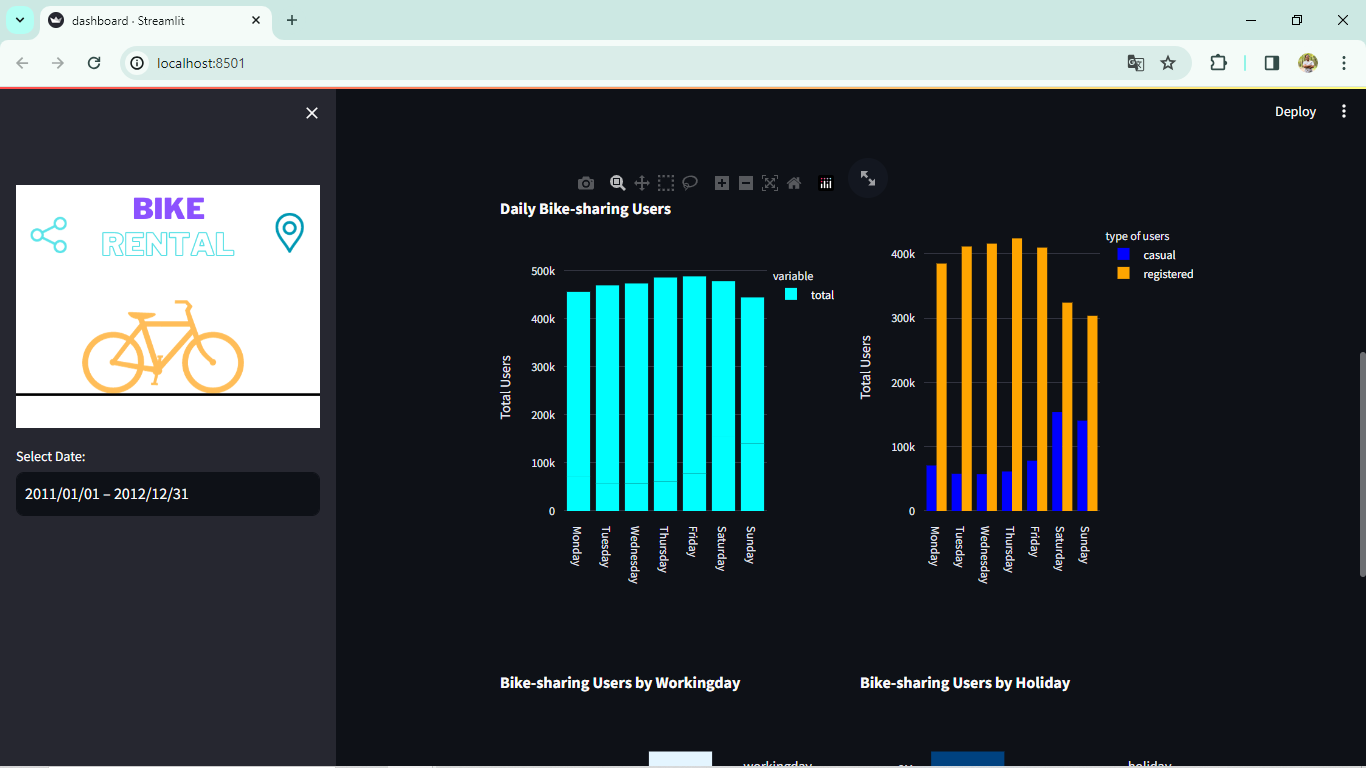This screenshot has height=768, width=1366.
Task: Open the Streamlit three-dot main menu
Action: click(1344, 112)
